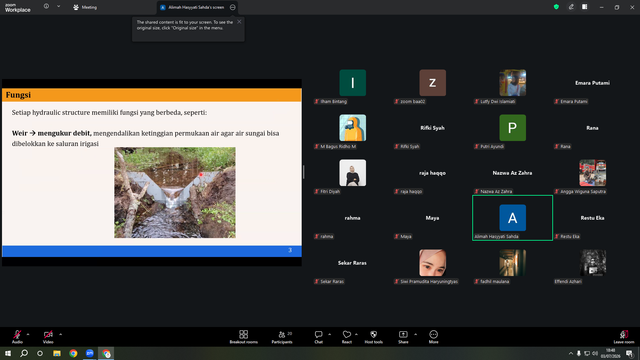The width and height of the screenshot is (640, 360).
Task: Open Google Chrome from taskbar
Action: [x=73, y=353]
